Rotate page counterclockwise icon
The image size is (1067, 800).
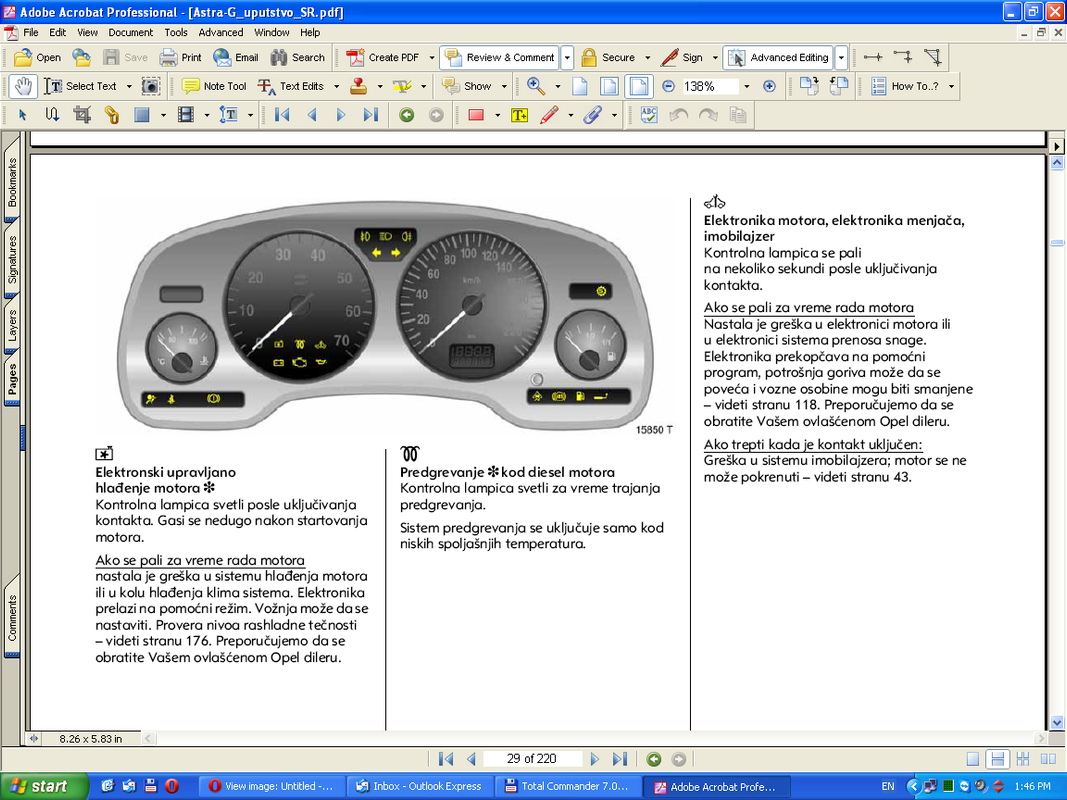point(839,86)
